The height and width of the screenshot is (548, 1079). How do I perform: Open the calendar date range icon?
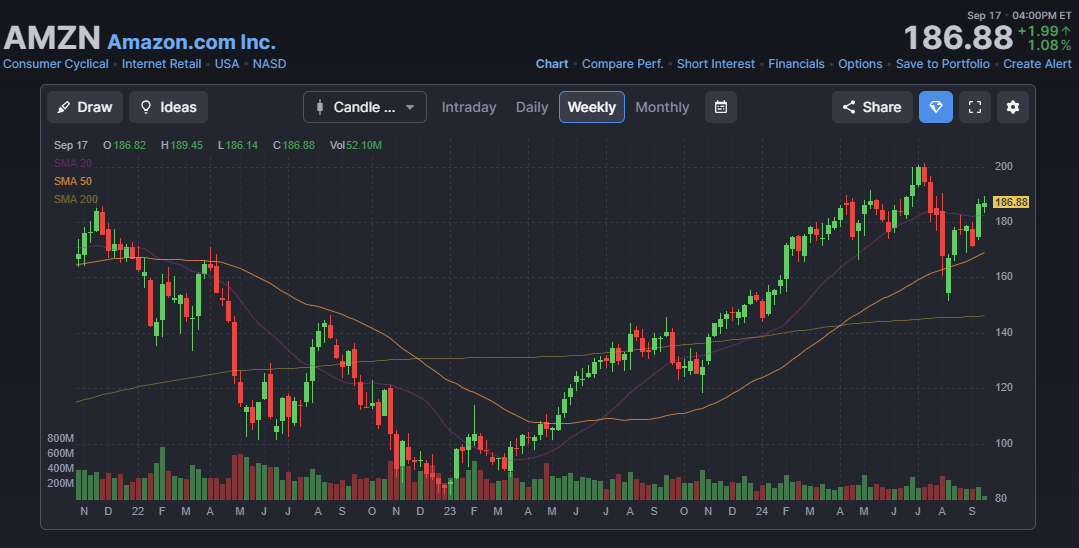click(x=720, y=107)
